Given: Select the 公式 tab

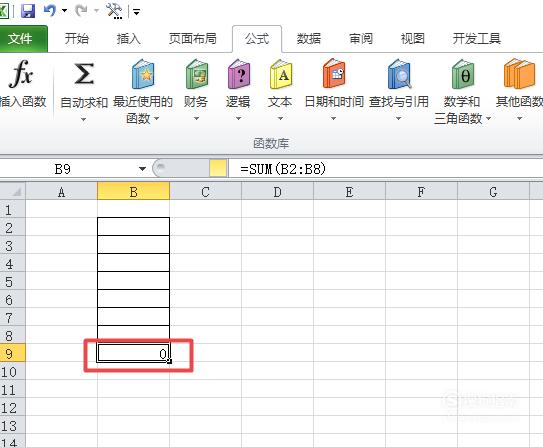Looking at the screenshot, I should pyautogui.click(x=257, y=38).
